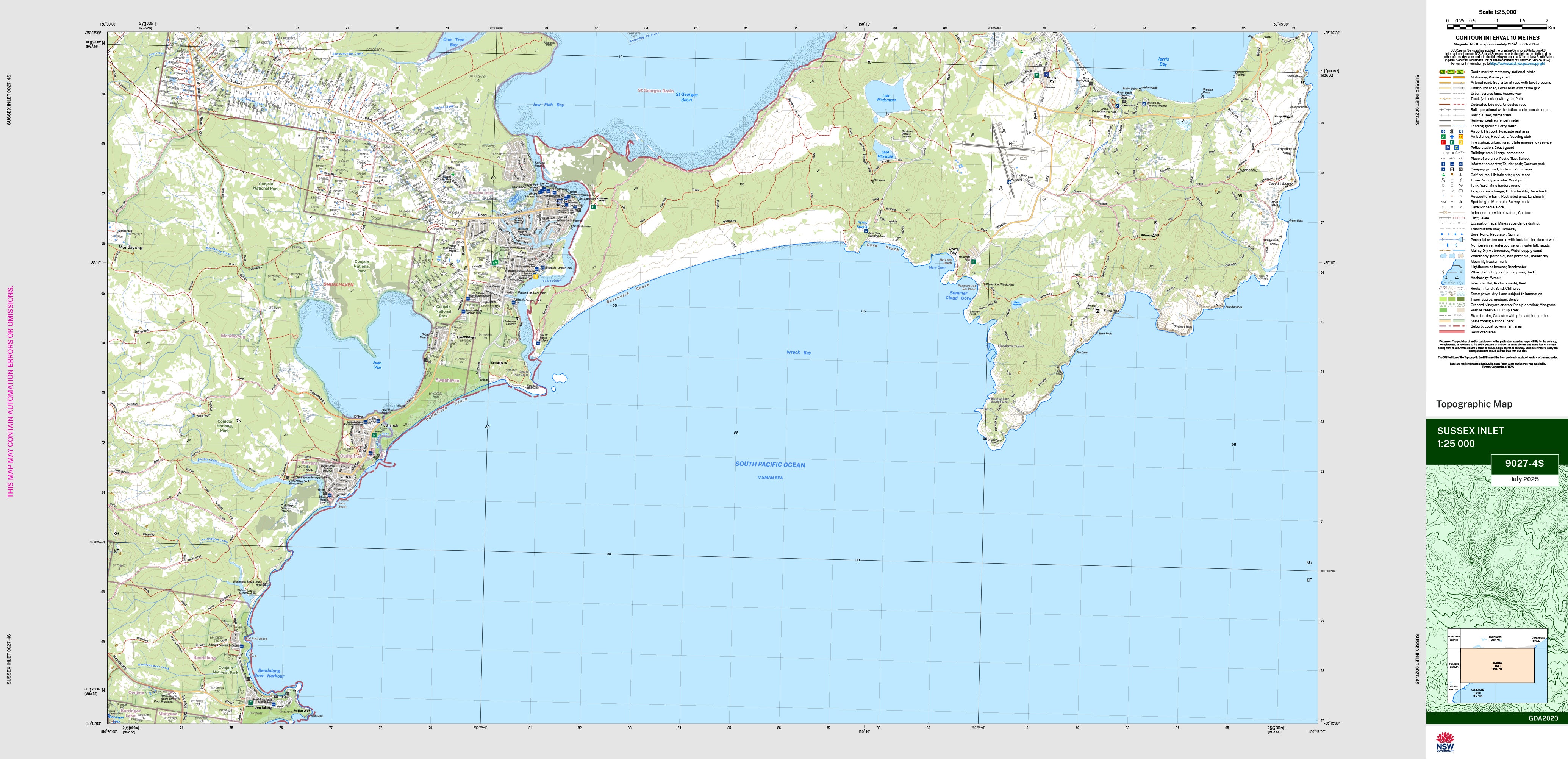Click the 9027-4S map number badge
The width and height of the screenshot is (1568, 759).
pyautogui.click(x=1524, y=463)
